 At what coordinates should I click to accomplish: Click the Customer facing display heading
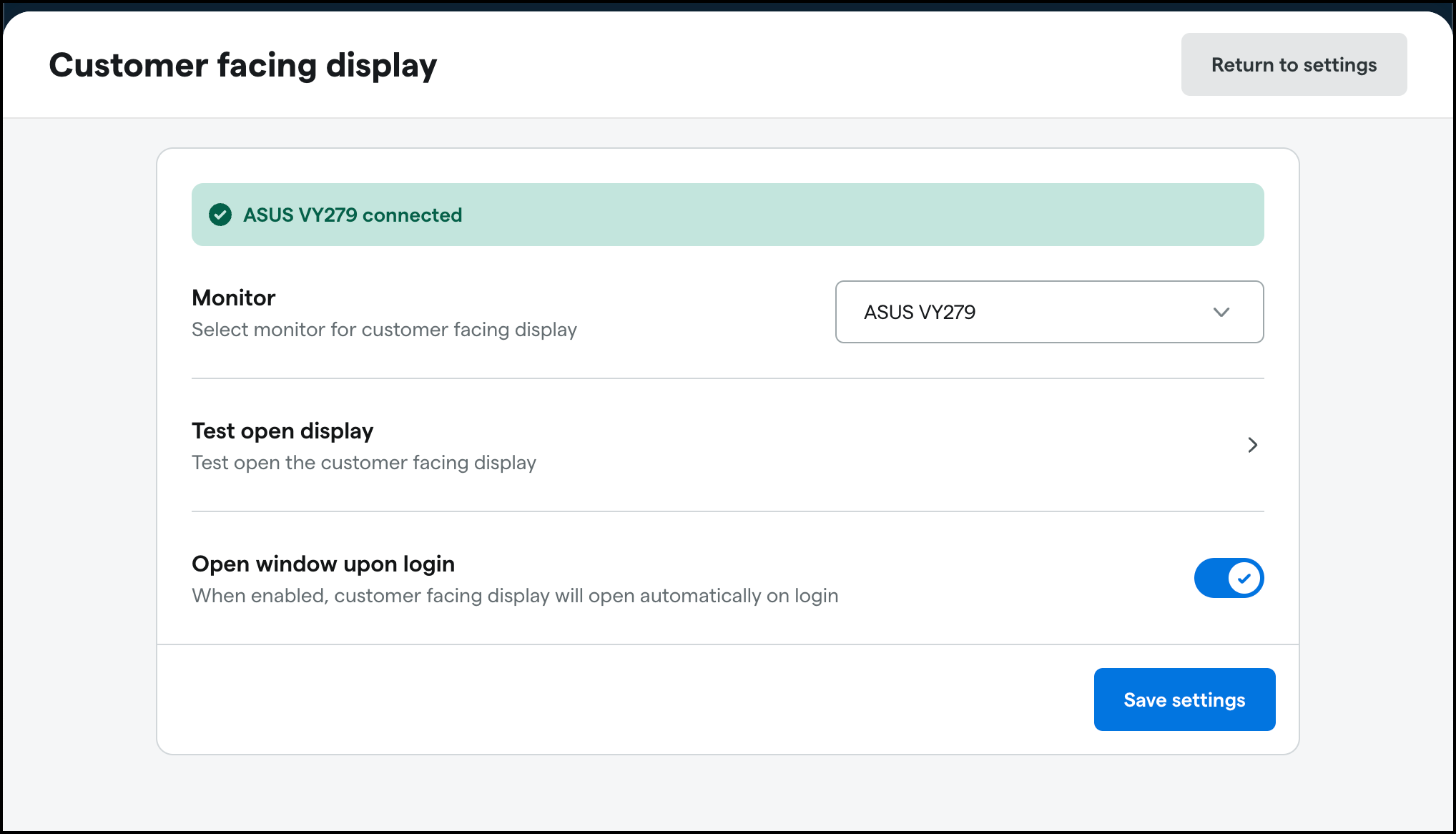243,65
